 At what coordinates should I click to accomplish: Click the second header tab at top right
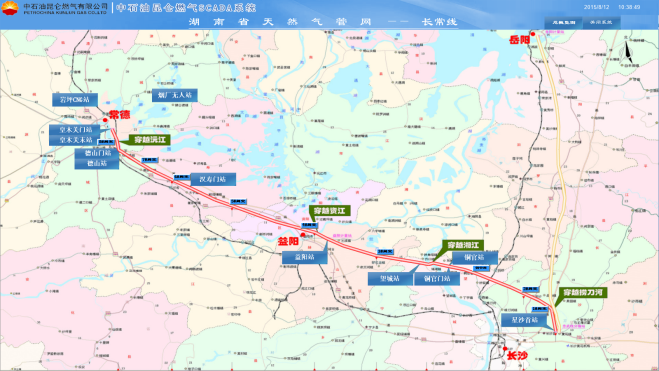(x=601, y=22)
